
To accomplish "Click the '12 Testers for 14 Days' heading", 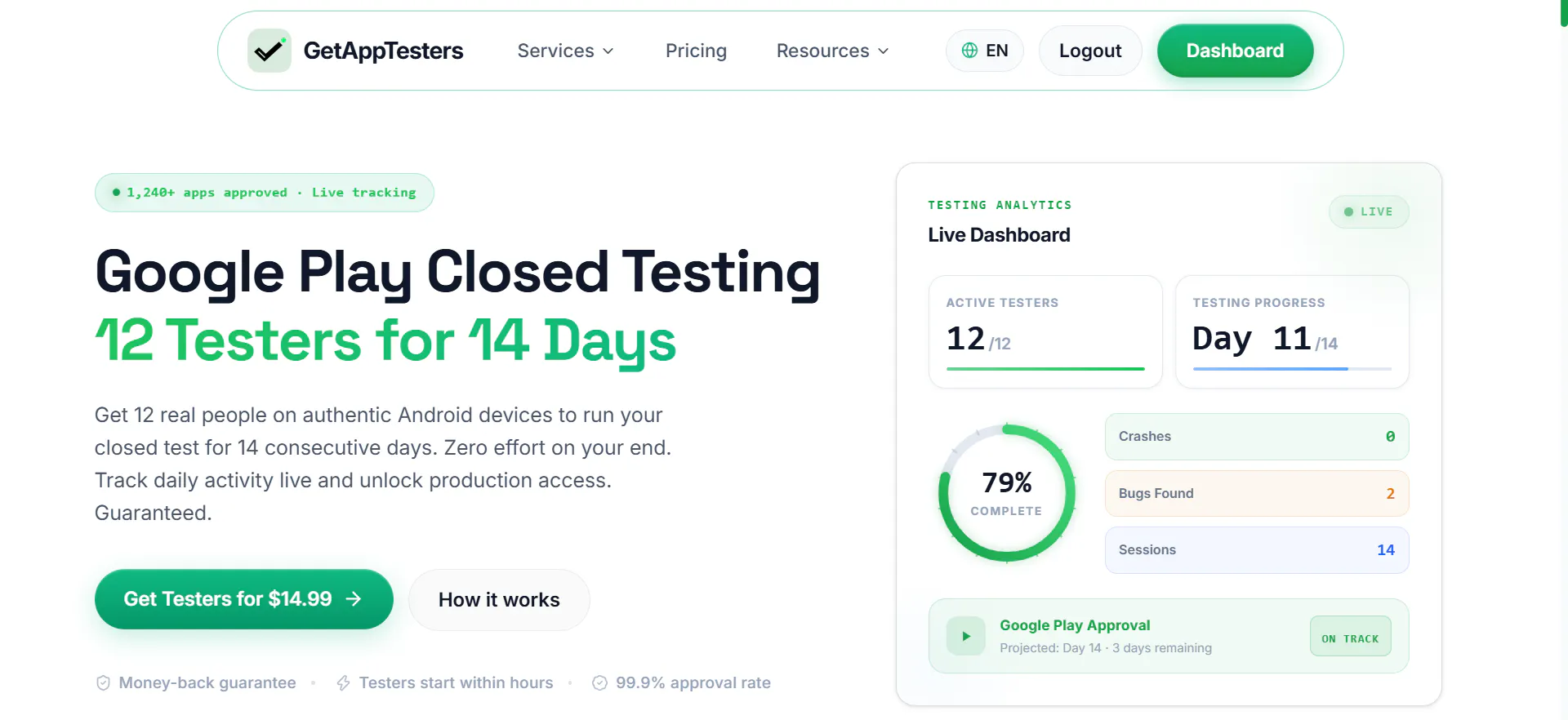I will [x=385, y=340].
